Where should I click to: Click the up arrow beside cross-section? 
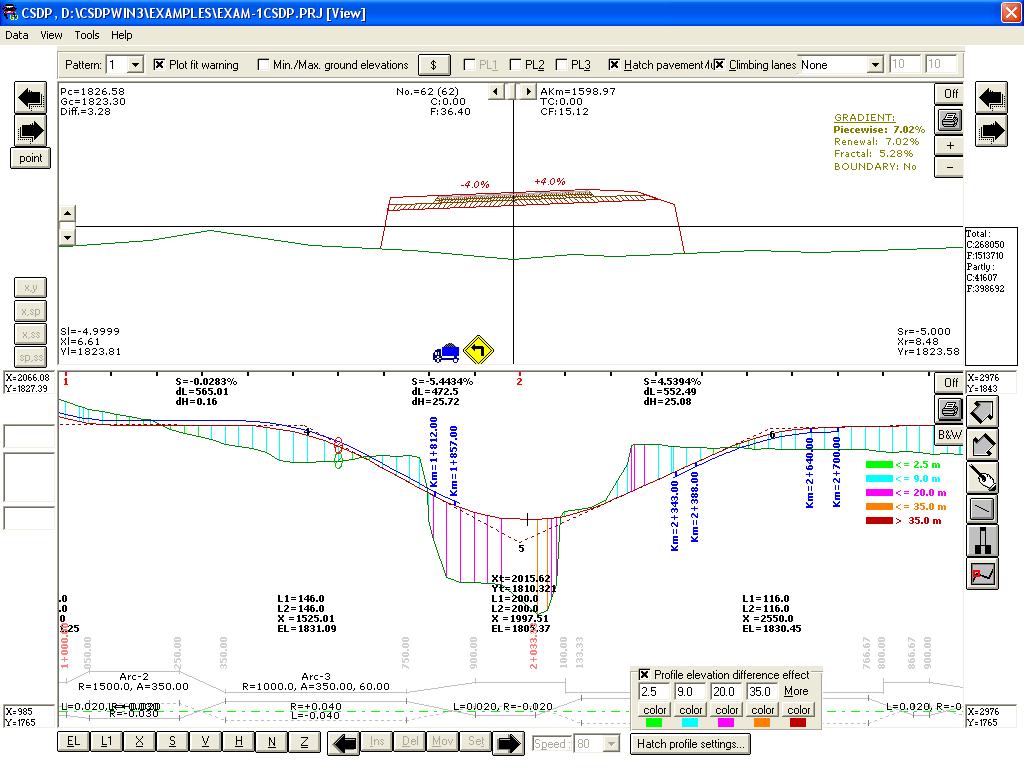(67, 214)
